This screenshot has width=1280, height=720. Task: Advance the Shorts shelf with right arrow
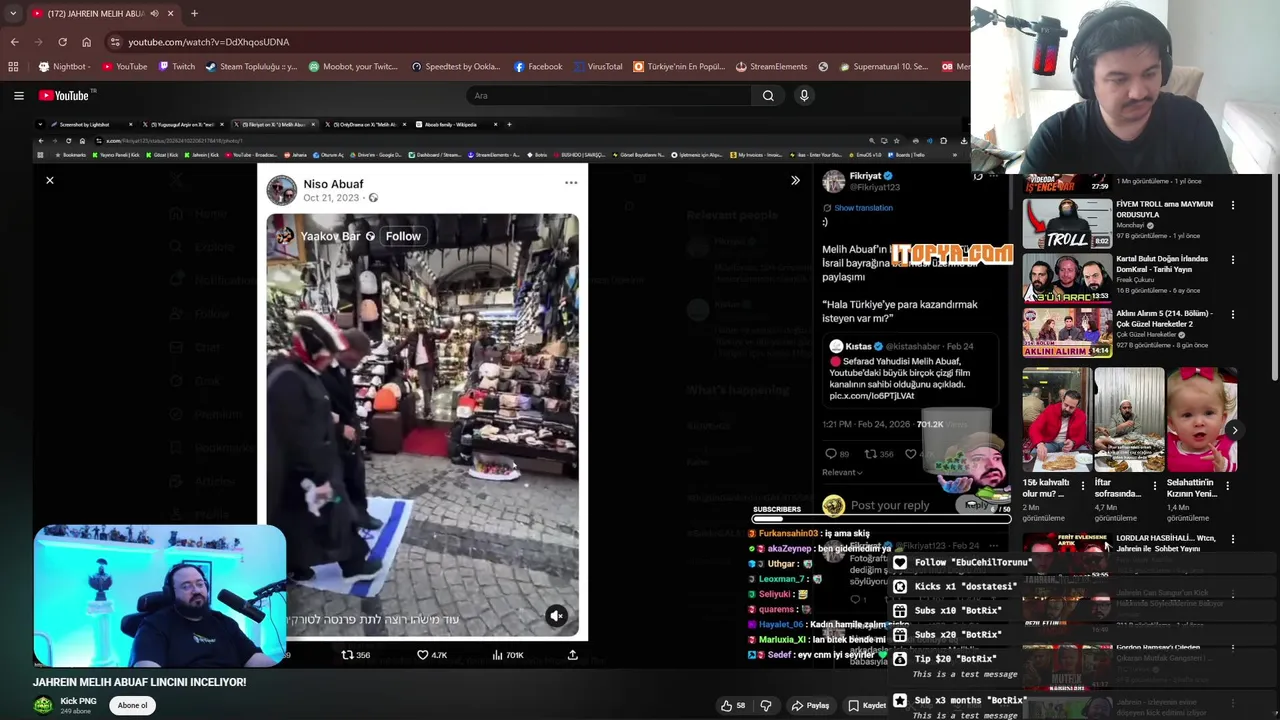click(x=1234, y=431)
